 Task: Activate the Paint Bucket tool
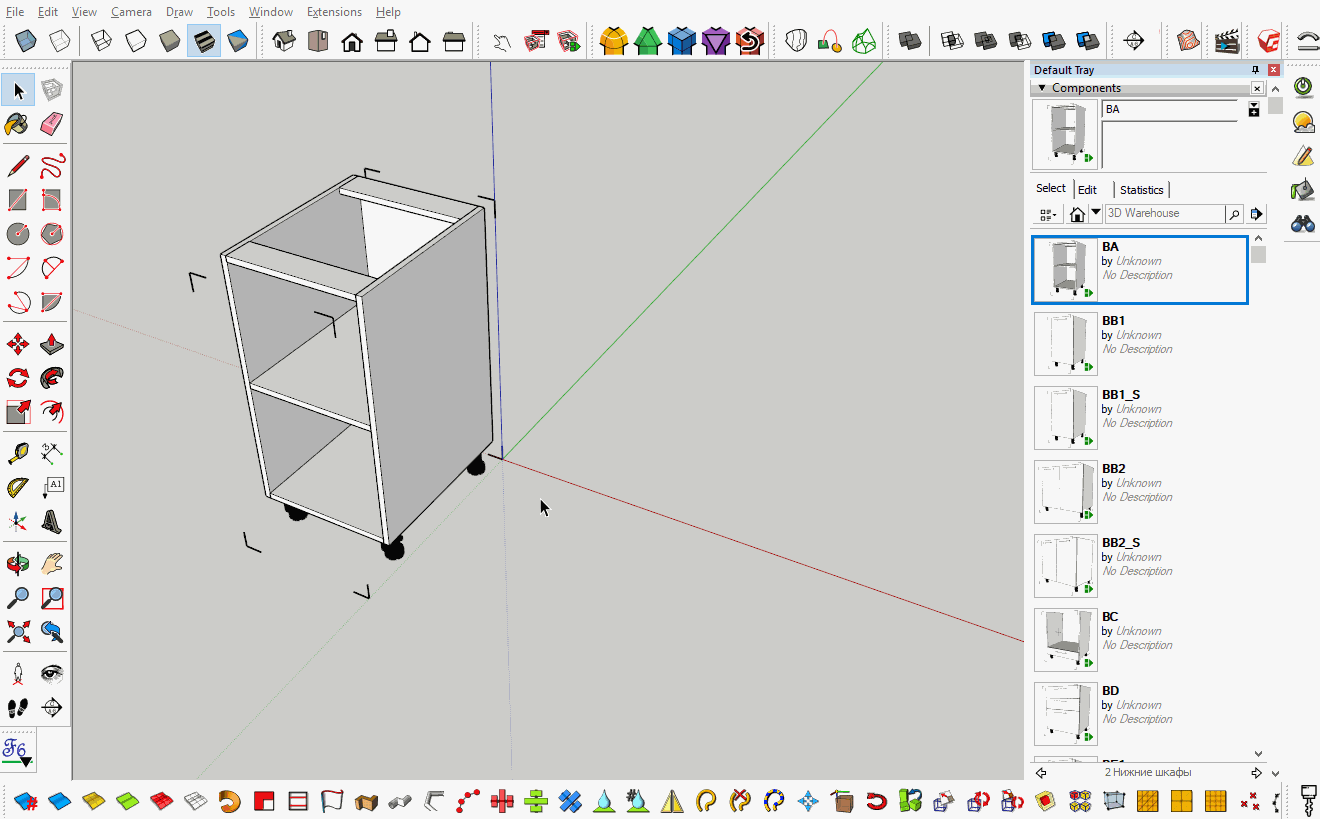[x=17, y=125]
